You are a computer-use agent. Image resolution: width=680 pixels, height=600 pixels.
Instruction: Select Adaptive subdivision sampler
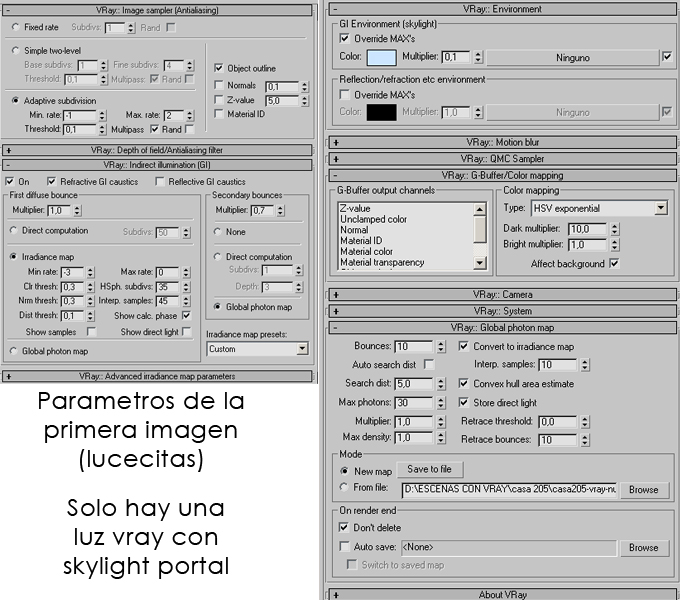pos(16,100)
